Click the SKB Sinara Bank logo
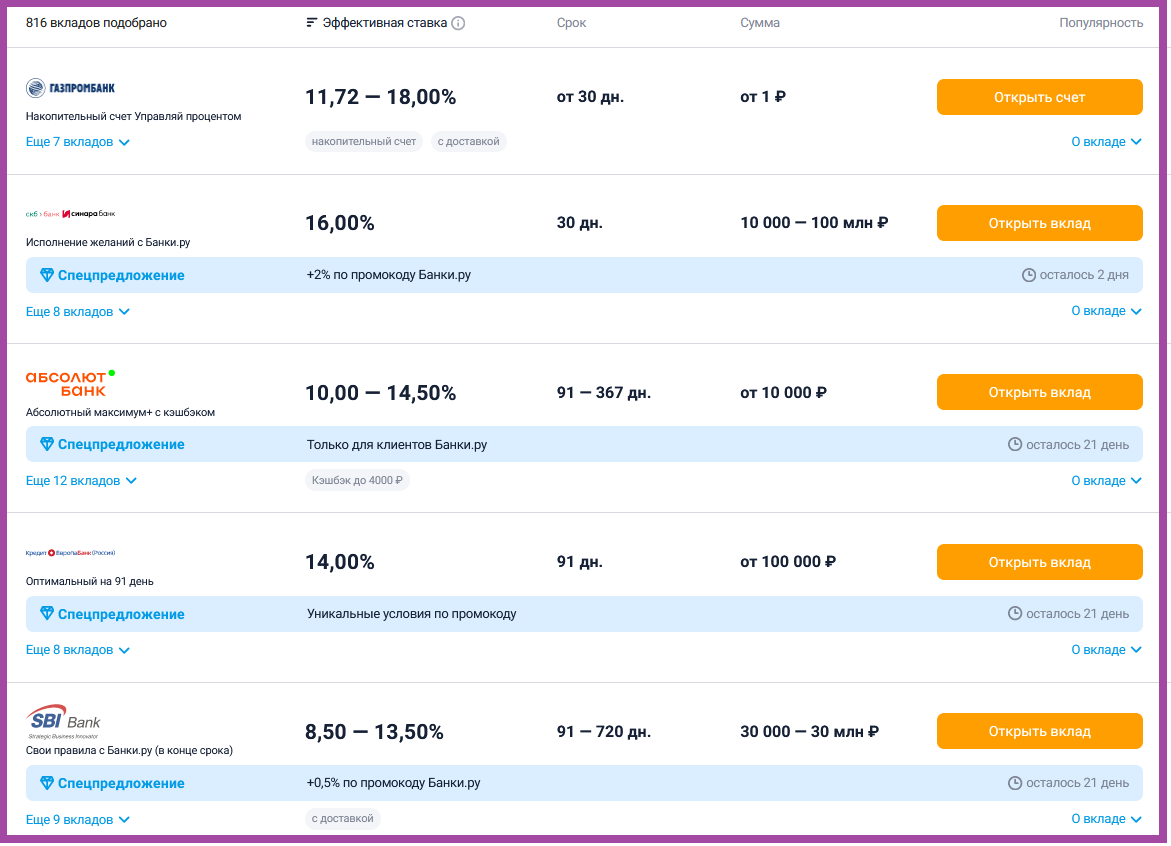 [x=70, y=214]
